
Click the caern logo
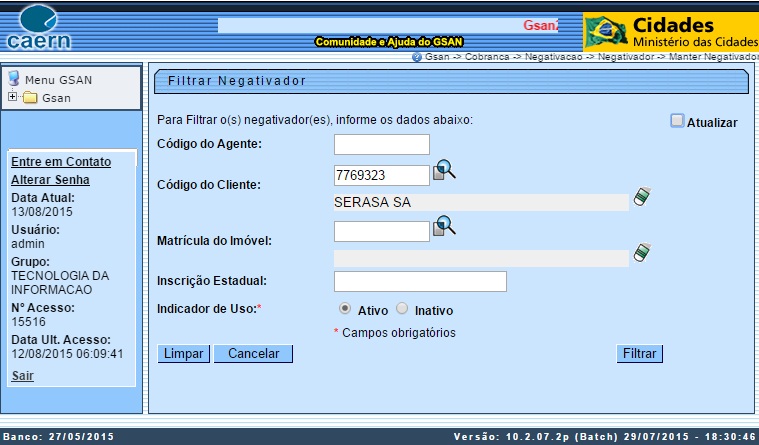(x=38, y=27)
